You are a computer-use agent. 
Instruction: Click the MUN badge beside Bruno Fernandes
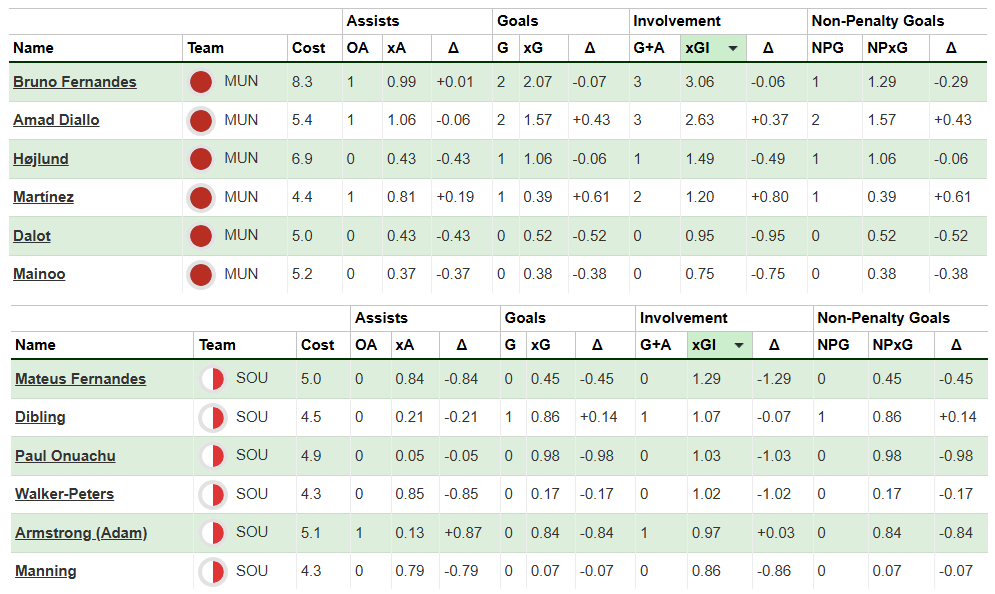200,82
